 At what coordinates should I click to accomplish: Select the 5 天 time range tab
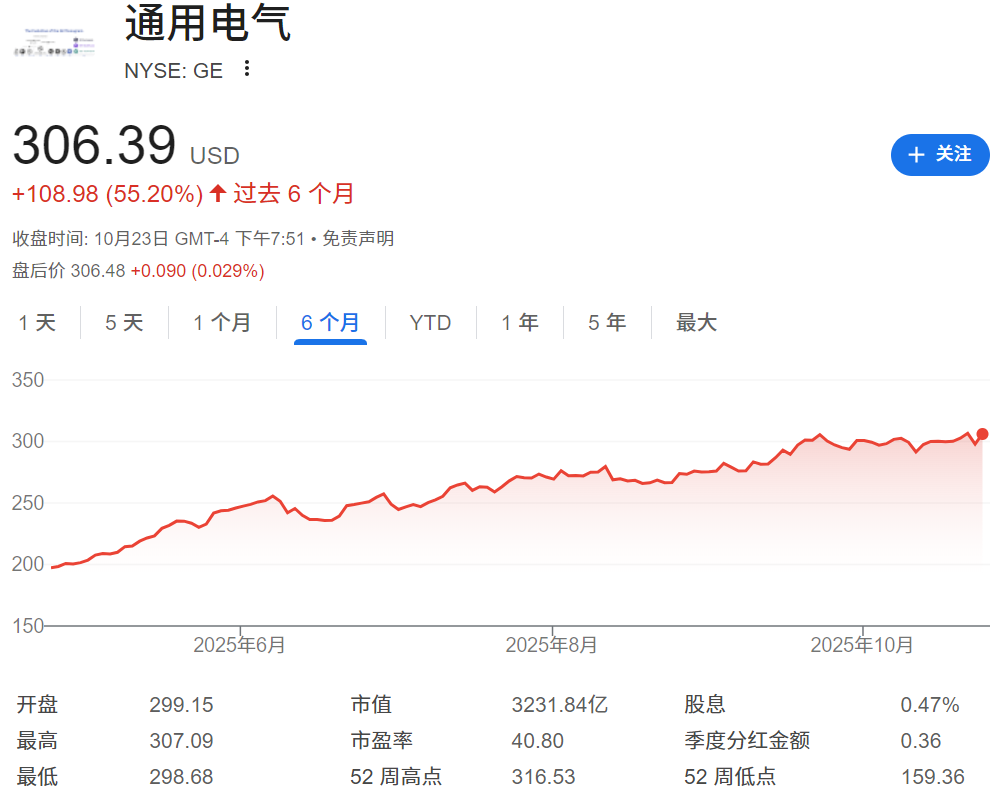125,323
